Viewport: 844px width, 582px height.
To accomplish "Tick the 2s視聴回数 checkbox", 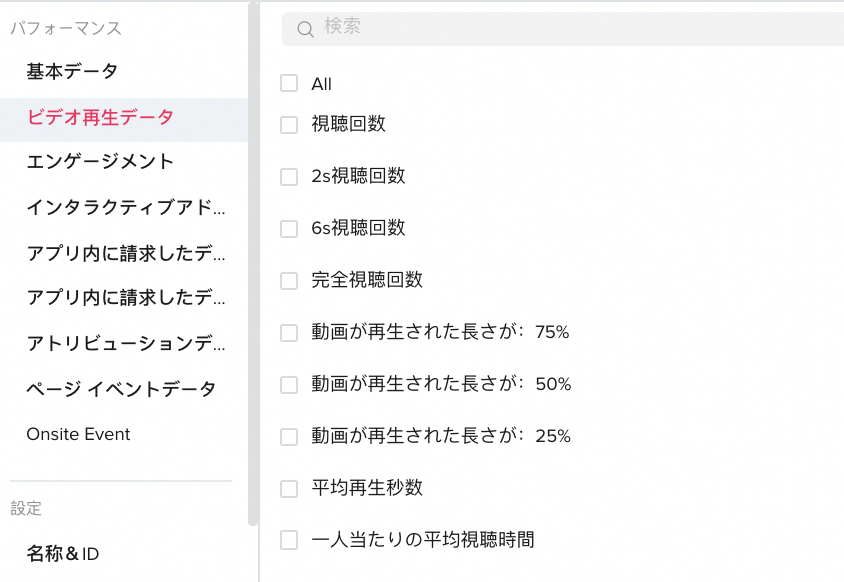I will (x=289, y=177).
